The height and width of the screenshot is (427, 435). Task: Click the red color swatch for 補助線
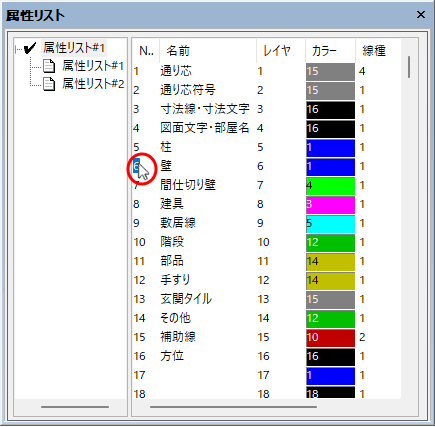point(330,338)
